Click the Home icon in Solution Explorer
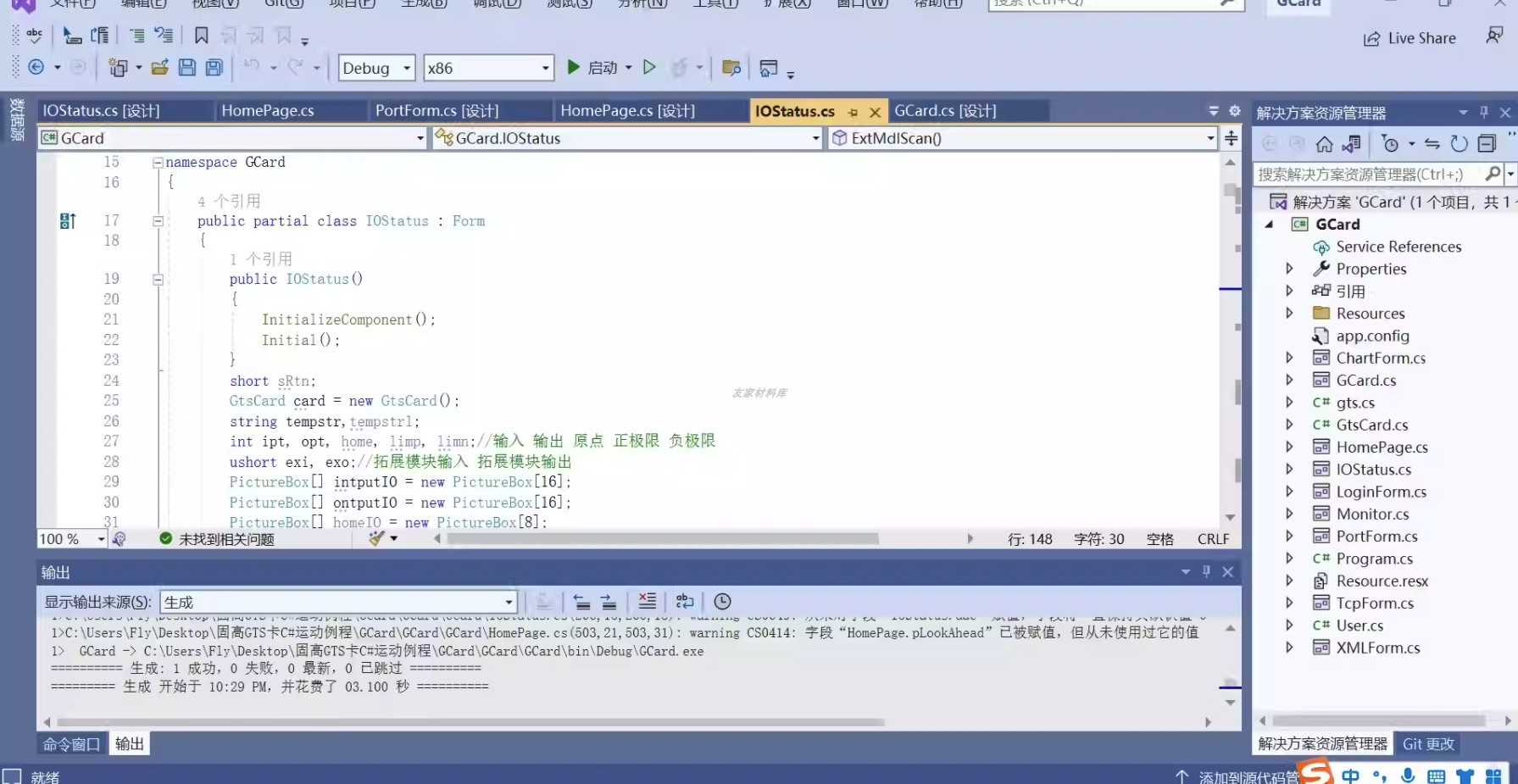This screenshot has width=1518, height=784. [x=1324, y=144]
